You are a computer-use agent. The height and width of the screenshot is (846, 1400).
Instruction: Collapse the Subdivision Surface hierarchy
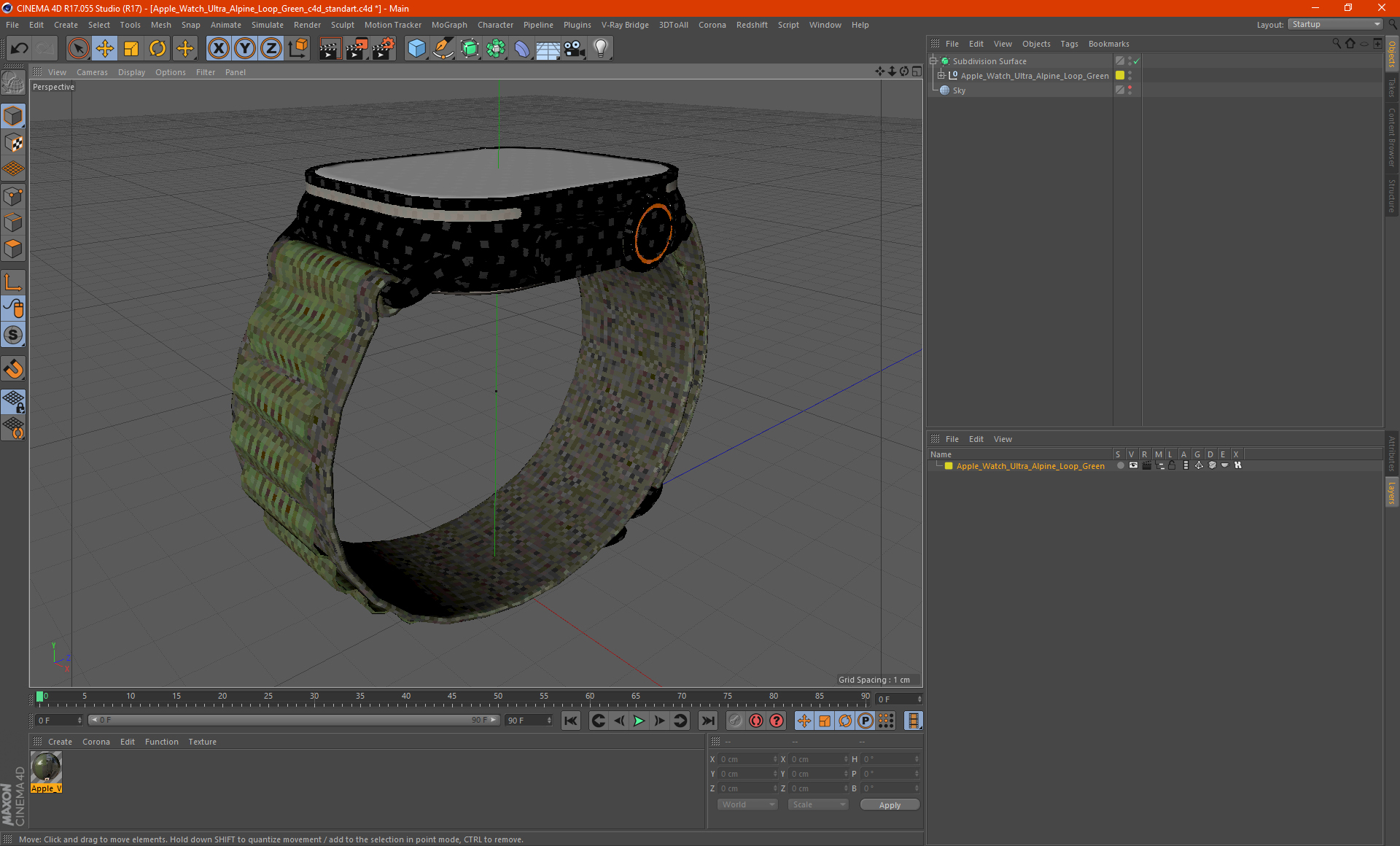coord(933,61)
